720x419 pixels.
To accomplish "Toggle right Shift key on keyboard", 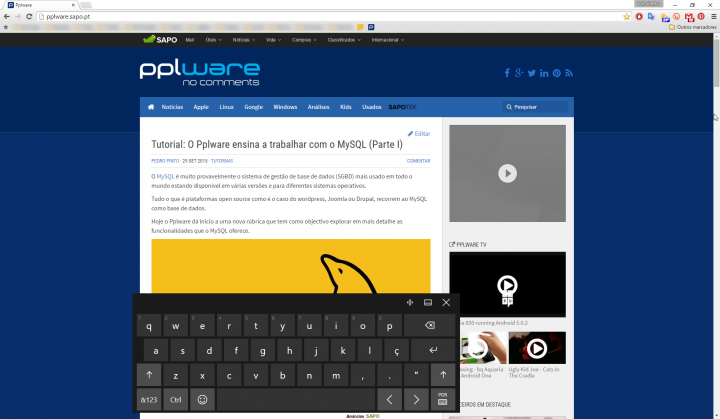I will pos(443,375).
